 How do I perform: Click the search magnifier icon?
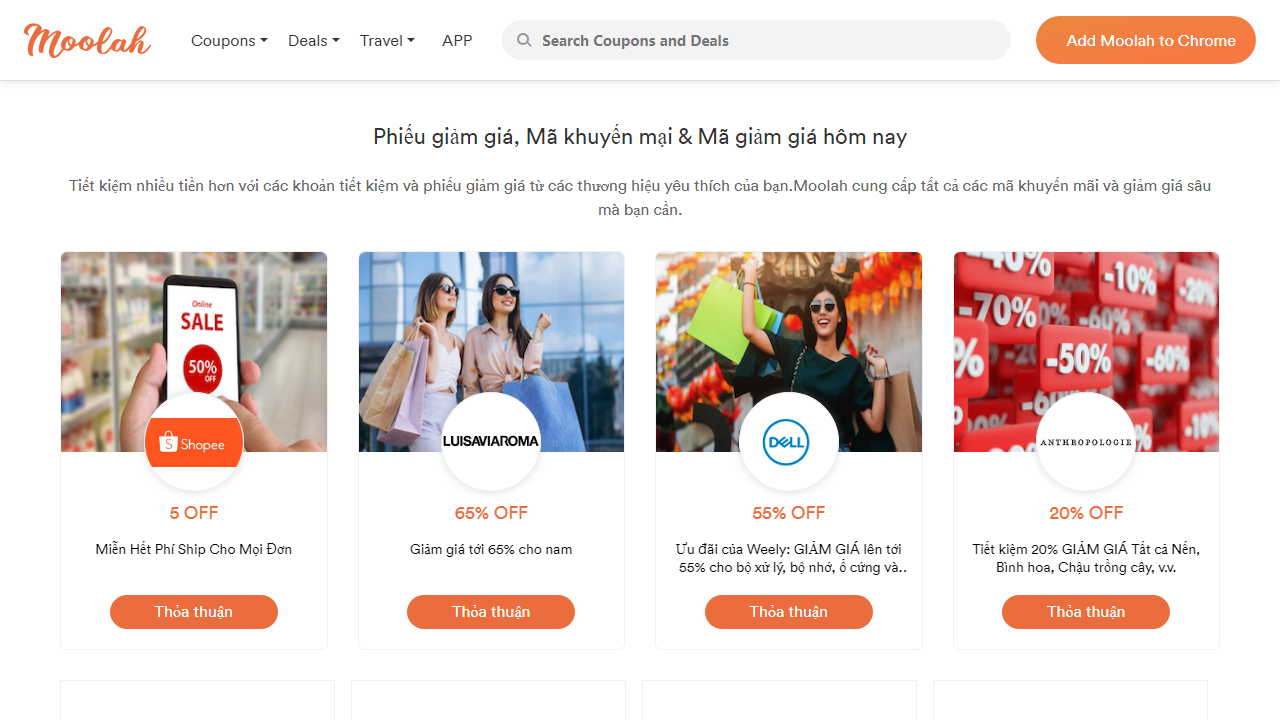(x=524, y=40)
